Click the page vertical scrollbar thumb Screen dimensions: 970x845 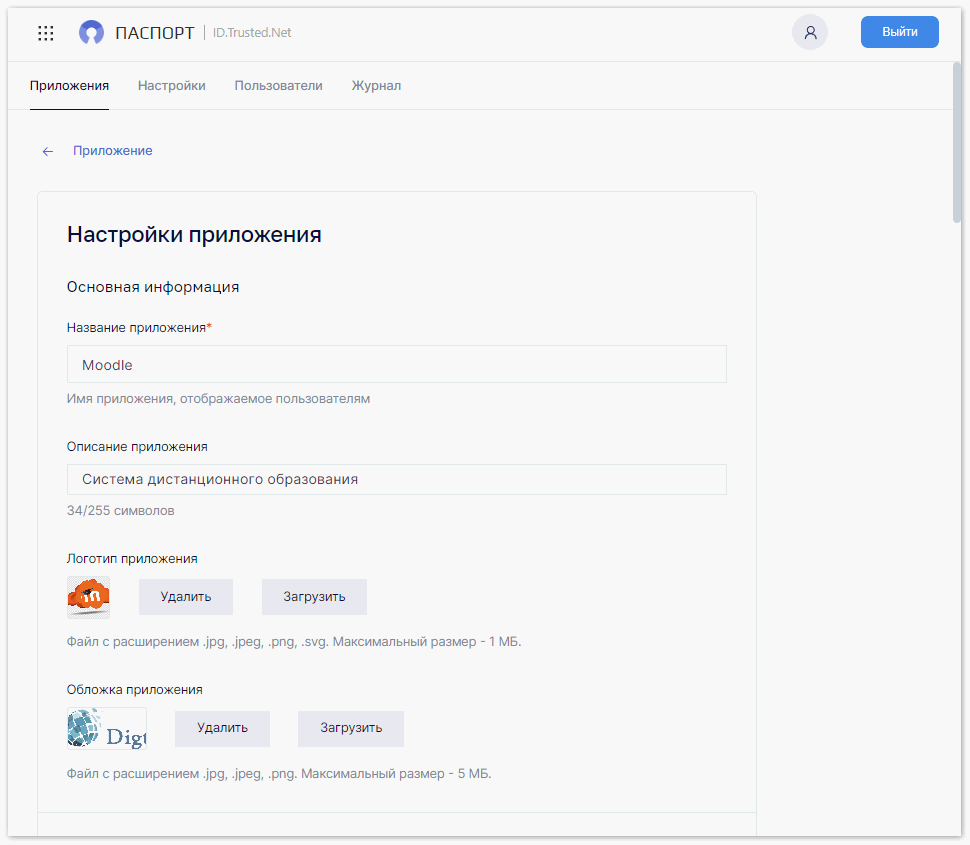click(957, 142)
